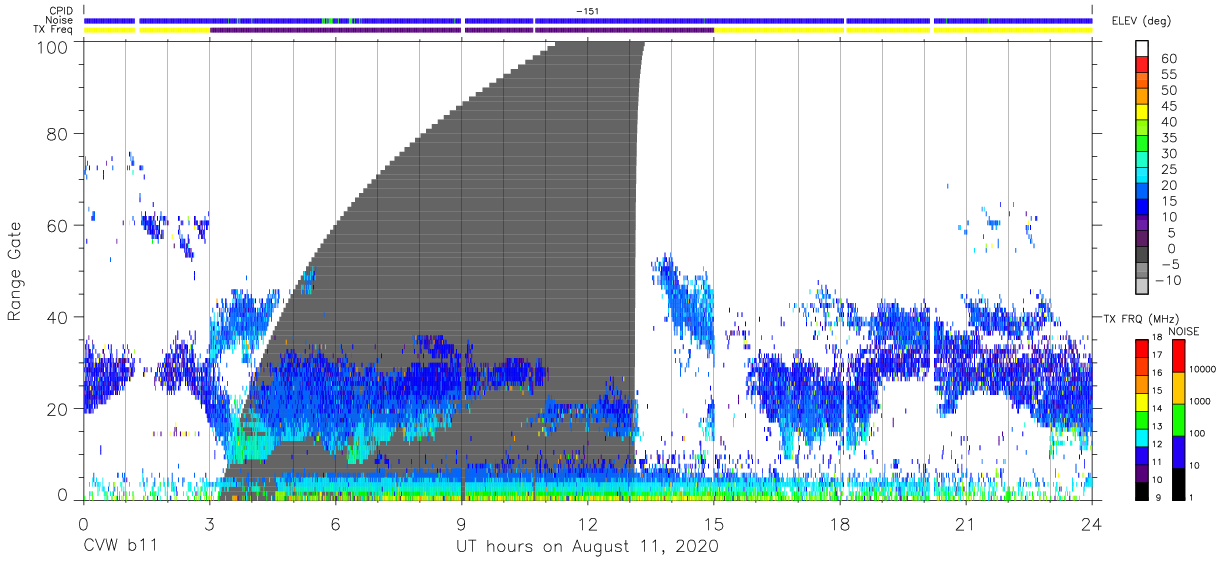Select the red 17–18 MHz TX FRQ swatch
The image size is (1228, 567).
(1141, 348)
